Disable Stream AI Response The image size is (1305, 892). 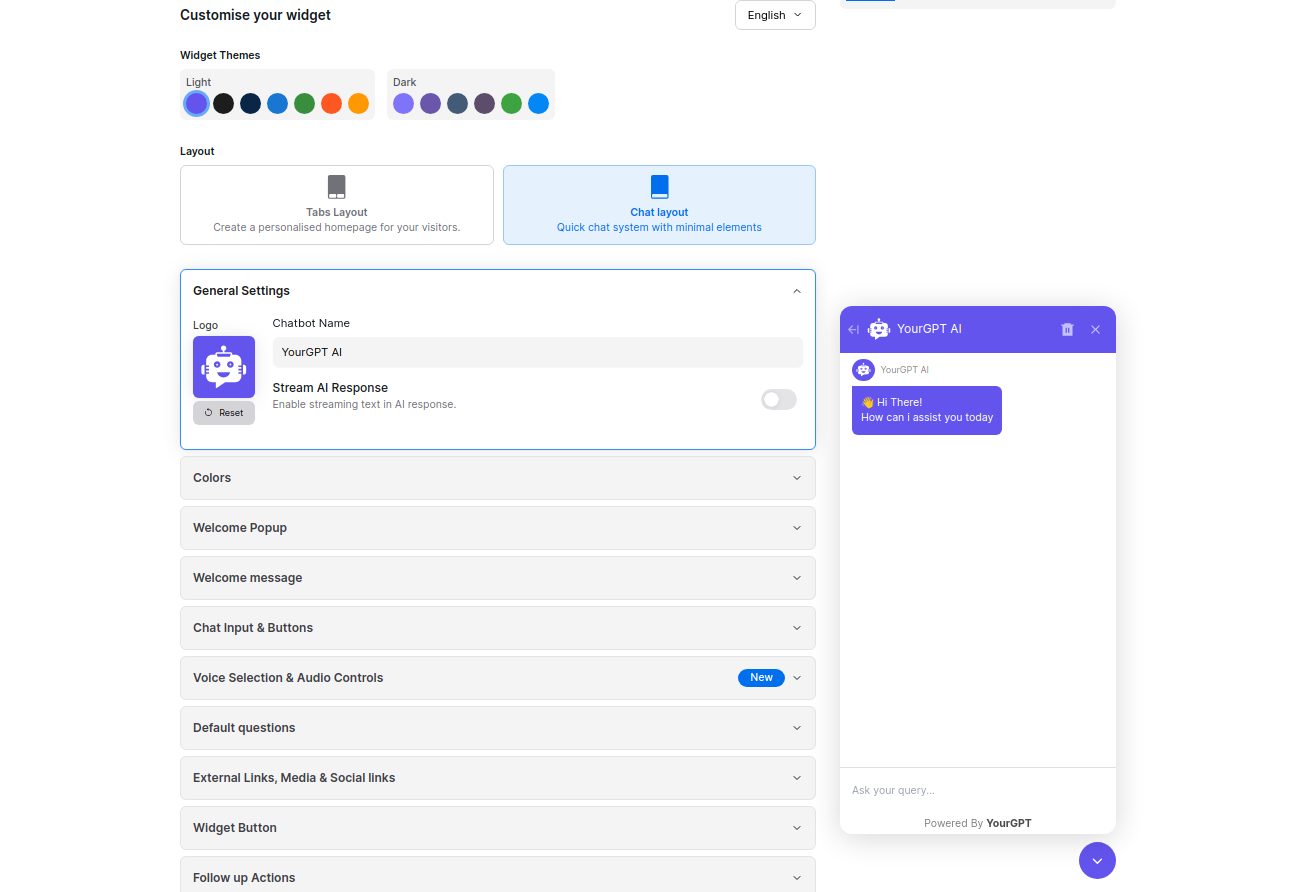point(778,399)
